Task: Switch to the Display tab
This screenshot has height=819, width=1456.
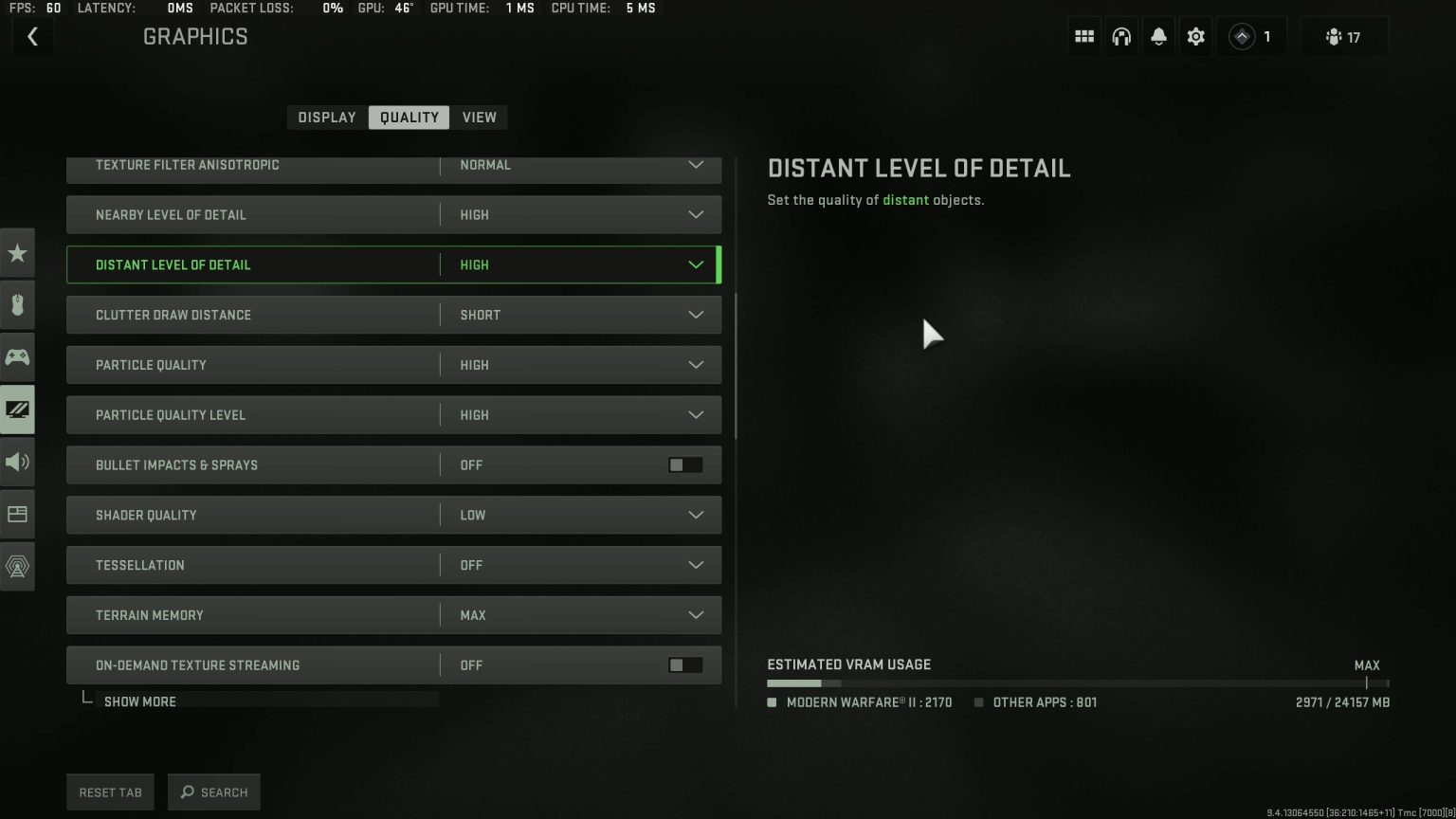Action: pos(326,117)
